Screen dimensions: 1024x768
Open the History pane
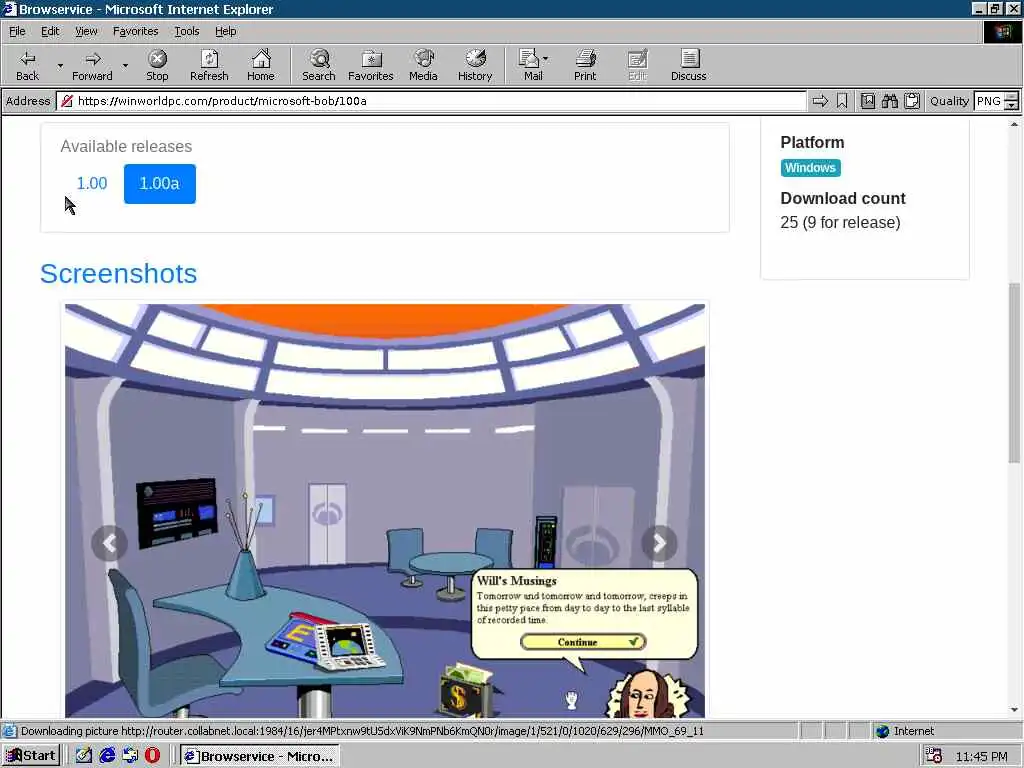(x=475, y=65)
